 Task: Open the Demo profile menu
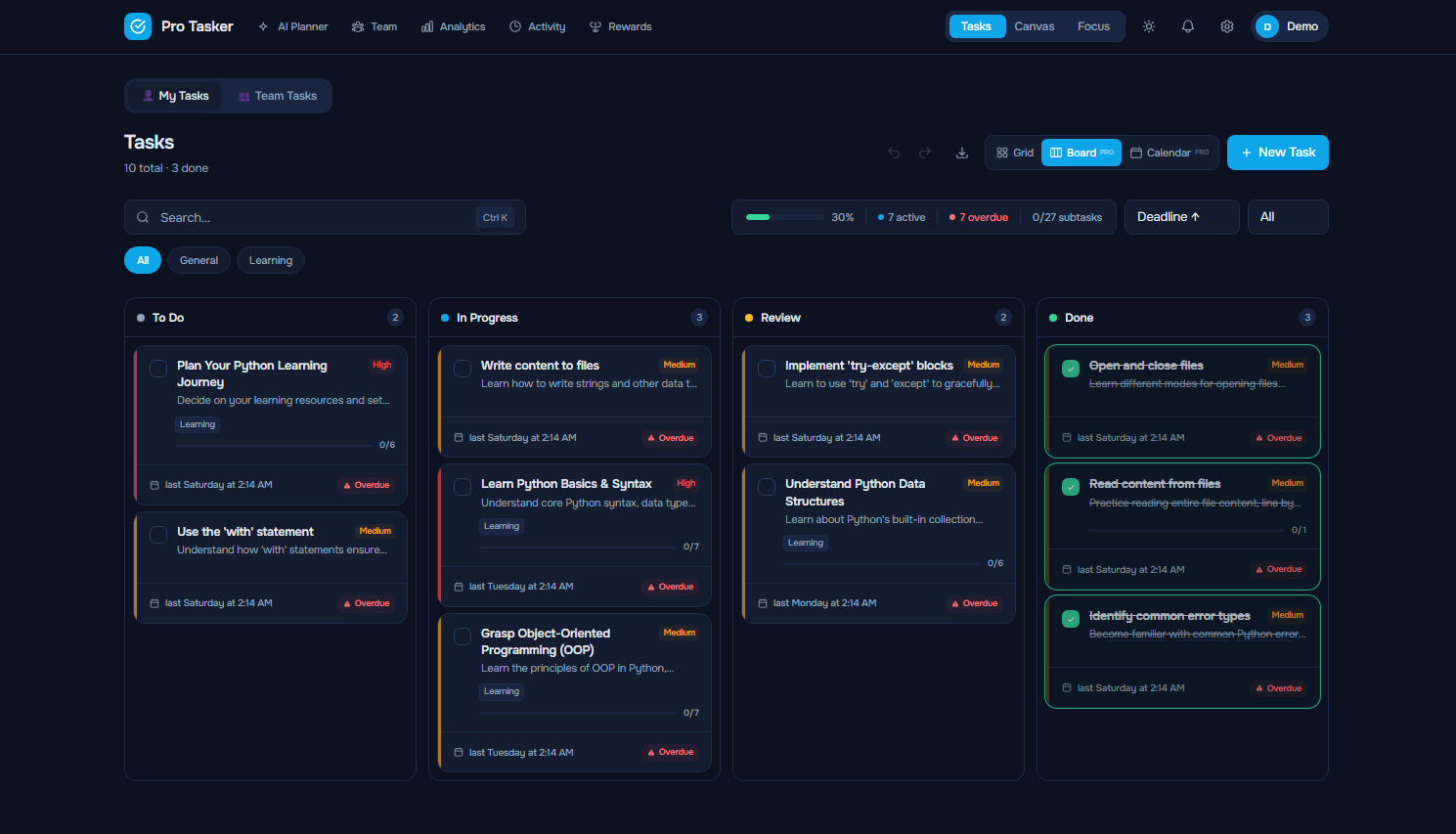tap(1290, 26)
